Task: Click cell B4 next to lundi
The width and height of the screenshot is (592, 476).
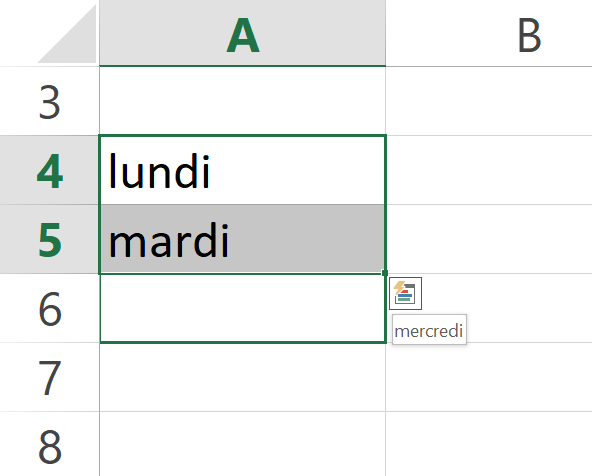Action: [489, 170]
